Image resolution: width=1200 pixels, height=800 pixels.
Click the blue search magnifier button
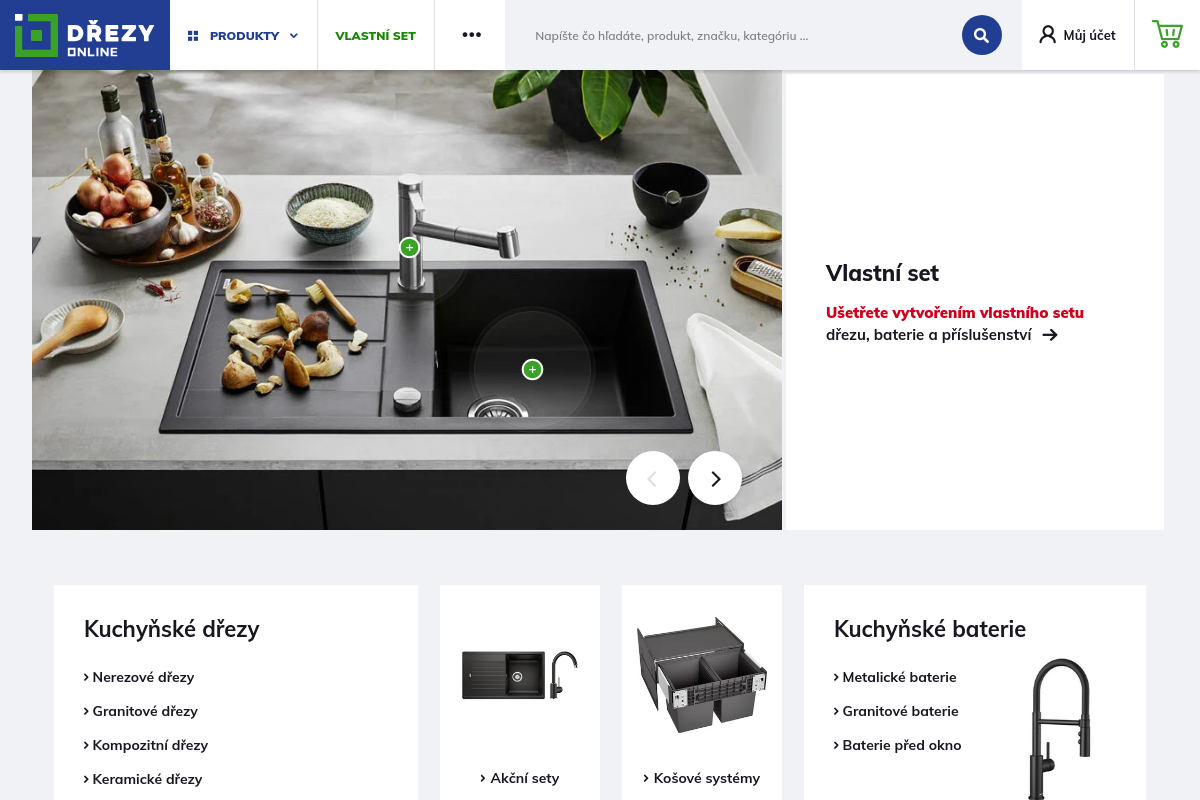[982, 35]
